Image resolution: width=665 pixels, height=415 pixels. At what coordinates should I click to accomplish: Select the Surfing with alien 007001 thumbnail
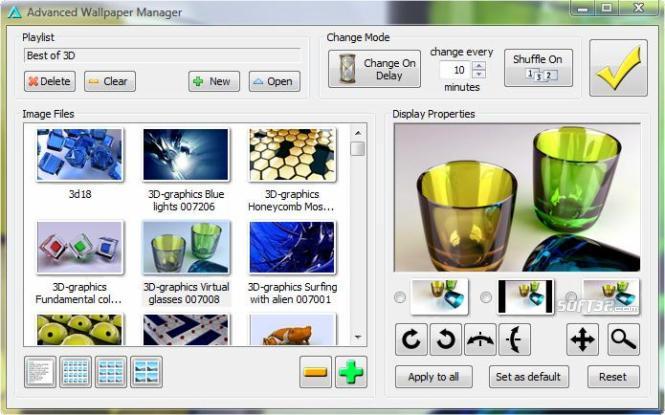292,248
